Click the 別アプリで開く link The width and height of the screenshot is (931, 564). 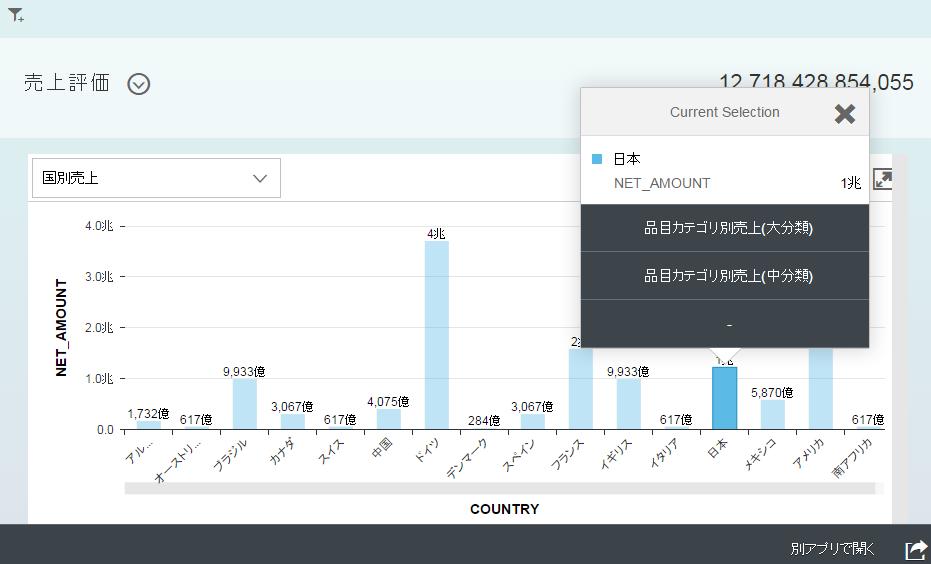[x=832, y=549]
